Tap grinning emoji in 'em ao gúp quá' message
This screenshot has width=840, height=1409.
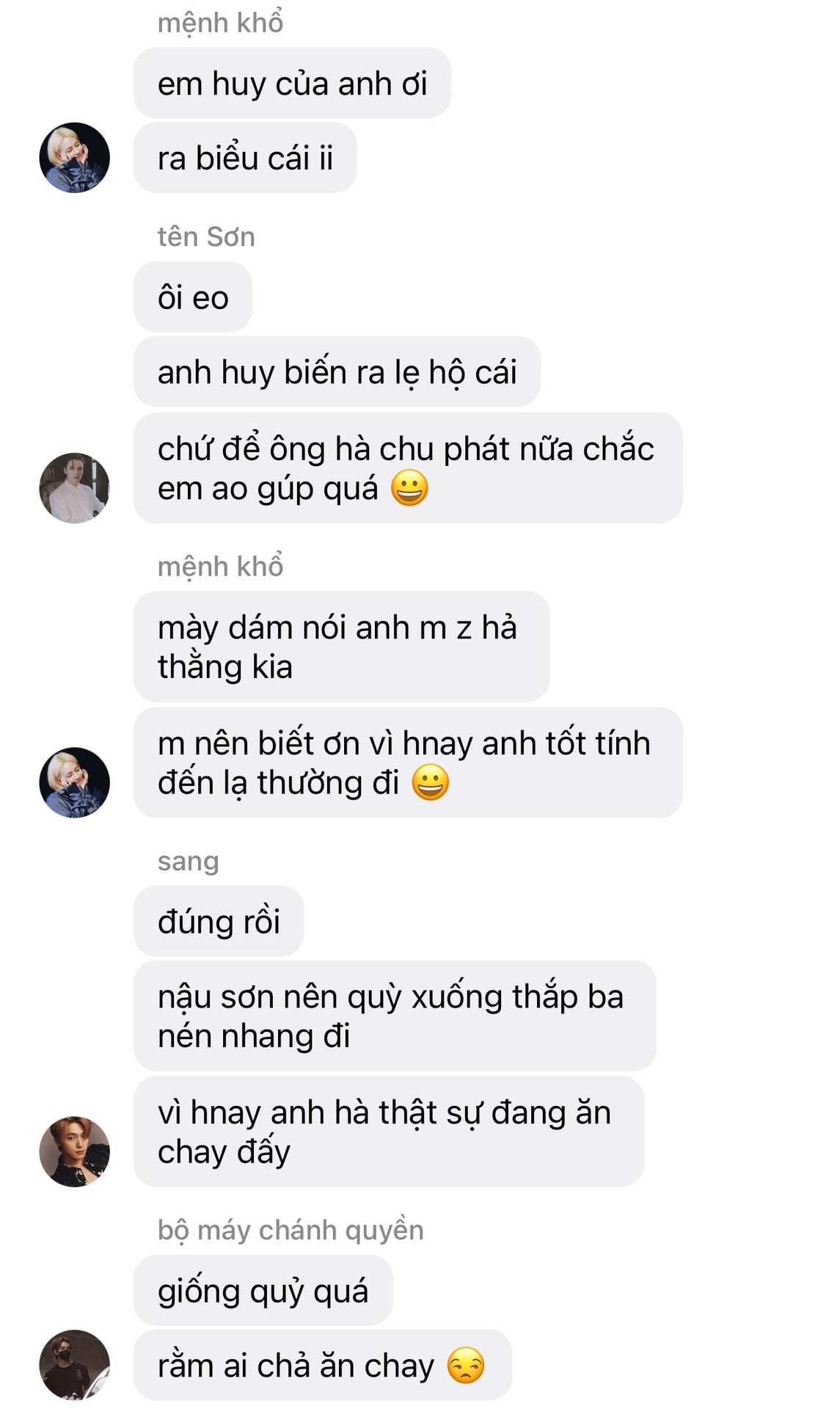pos(409,488)
